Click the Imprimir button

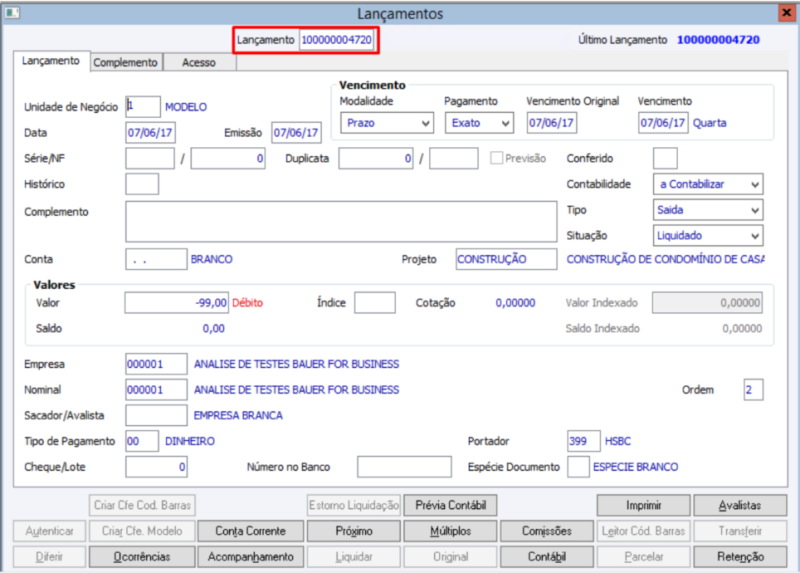pos(643,505)
